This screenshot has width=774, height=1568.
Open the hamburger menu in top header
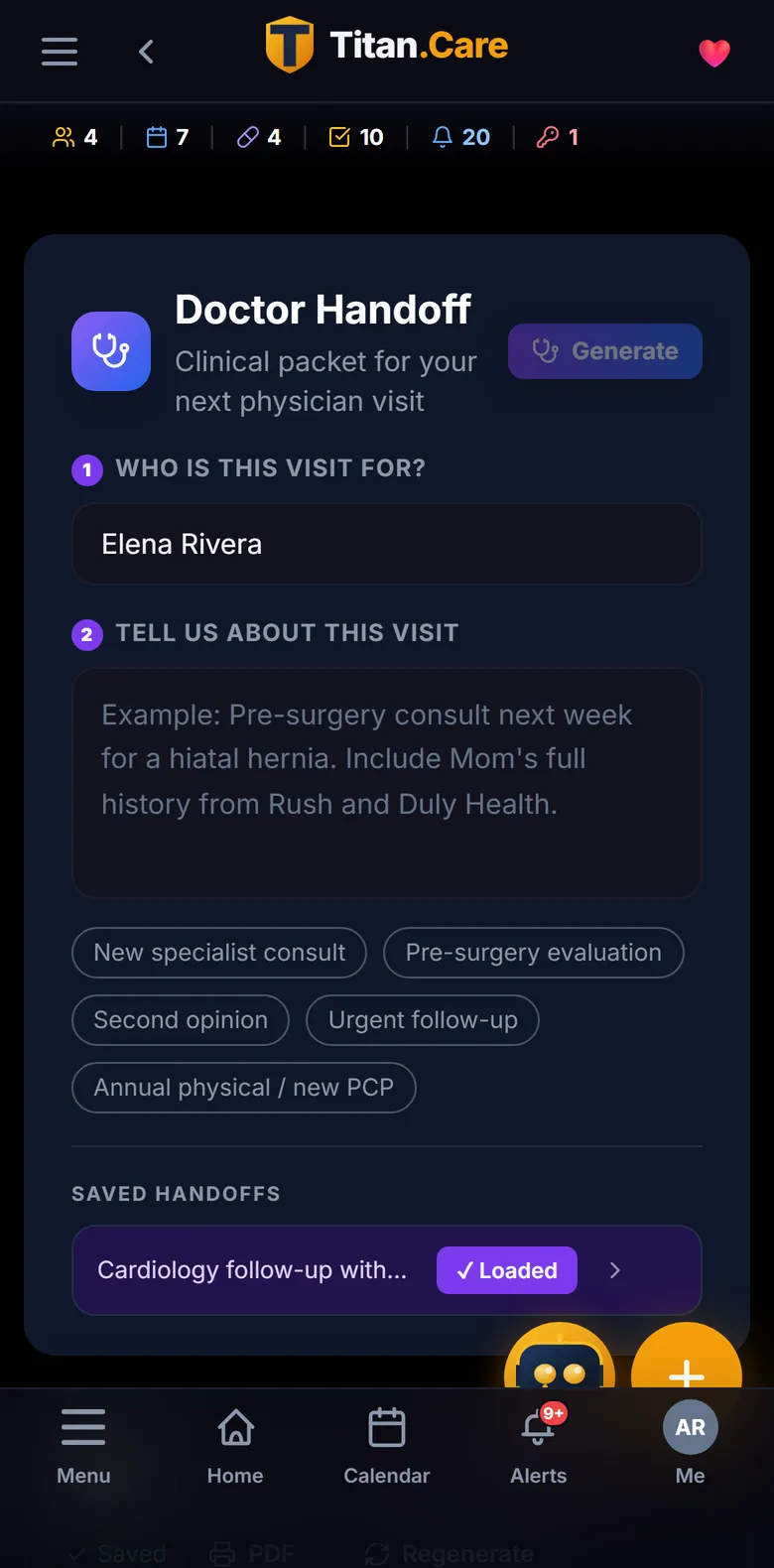(x=60, y=52)
